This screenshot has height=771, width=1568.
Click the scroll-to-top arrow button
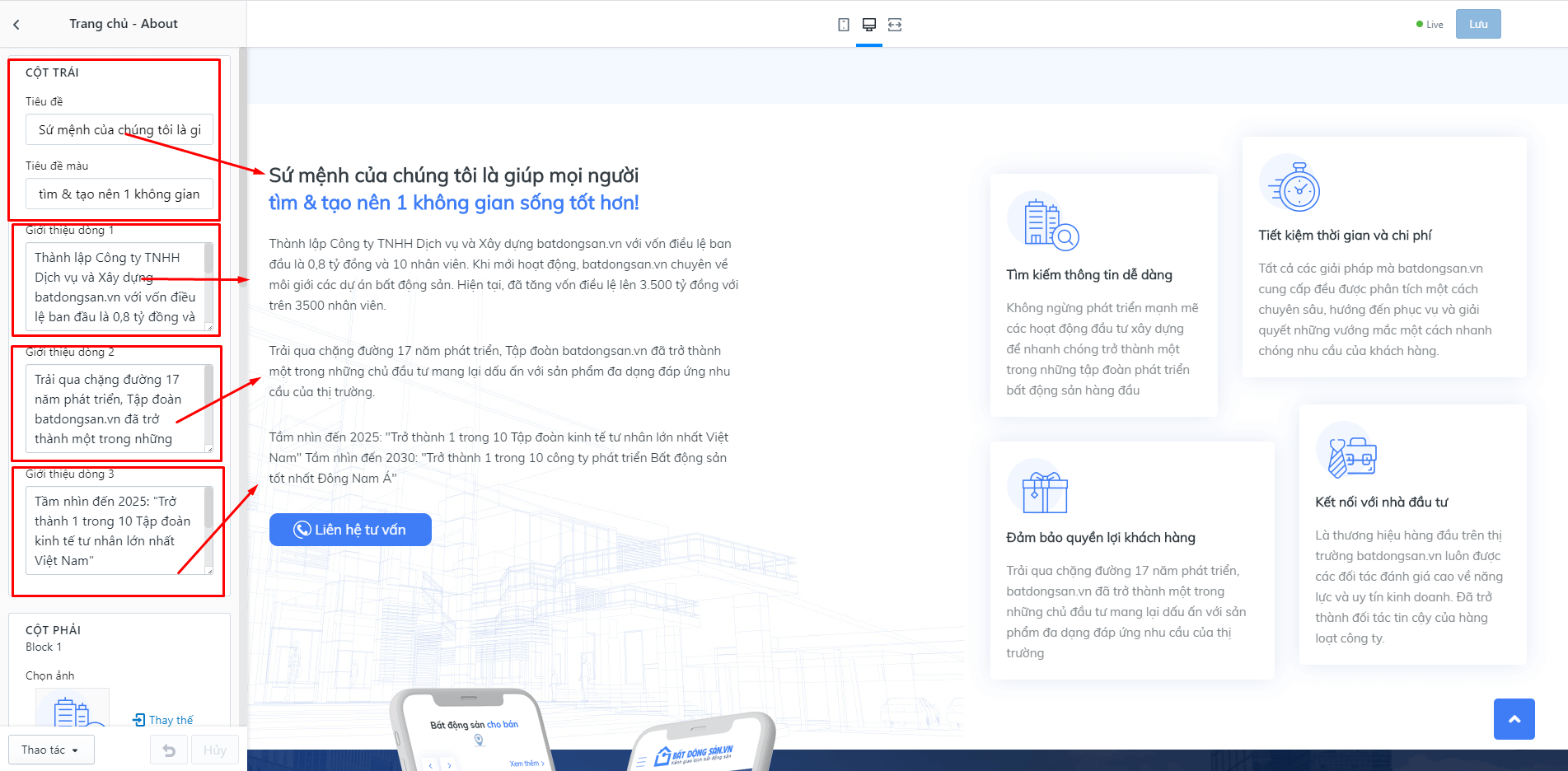click(x=1514, y=719)
